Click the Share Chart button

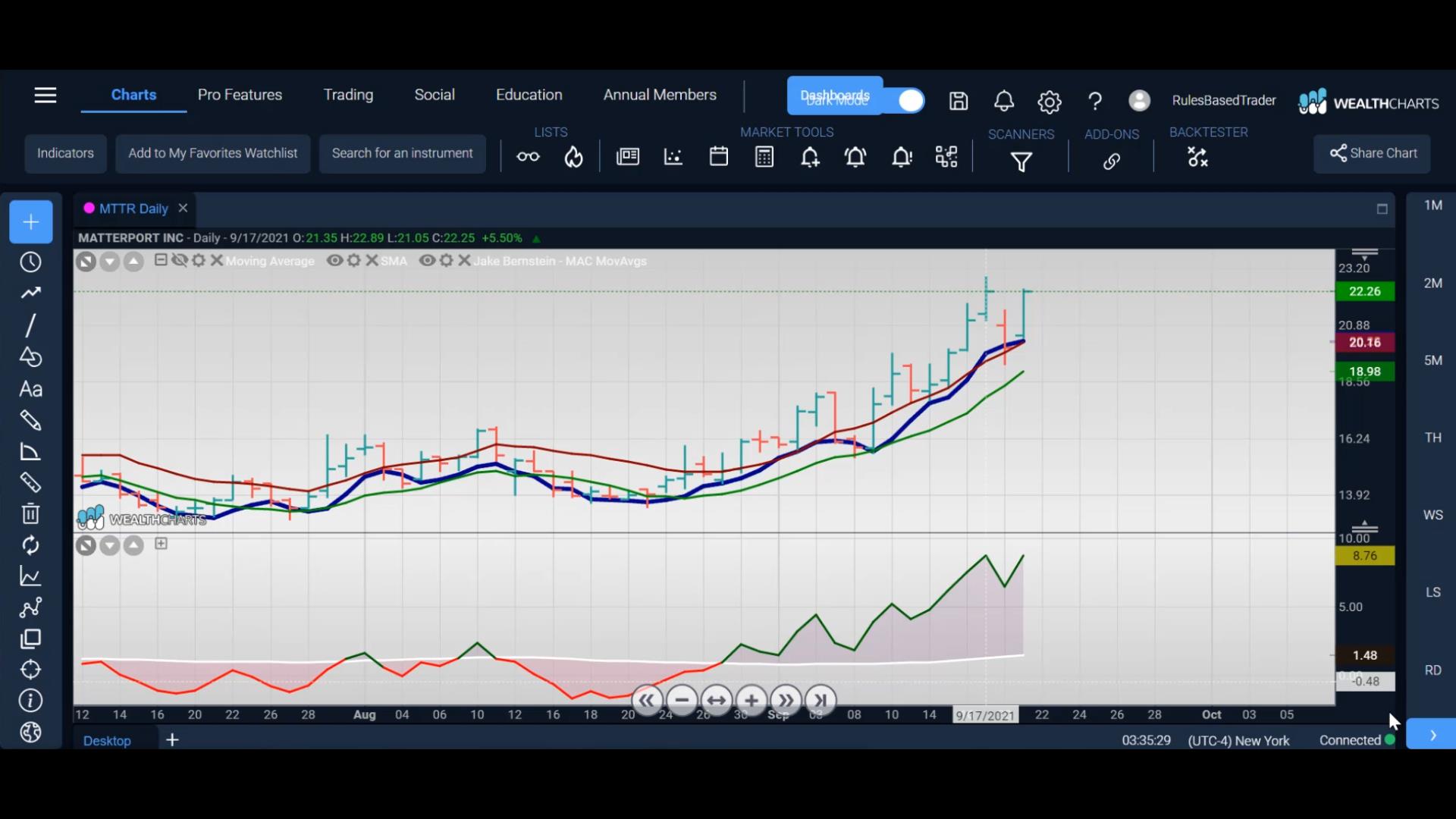(x=1373, y=153)
